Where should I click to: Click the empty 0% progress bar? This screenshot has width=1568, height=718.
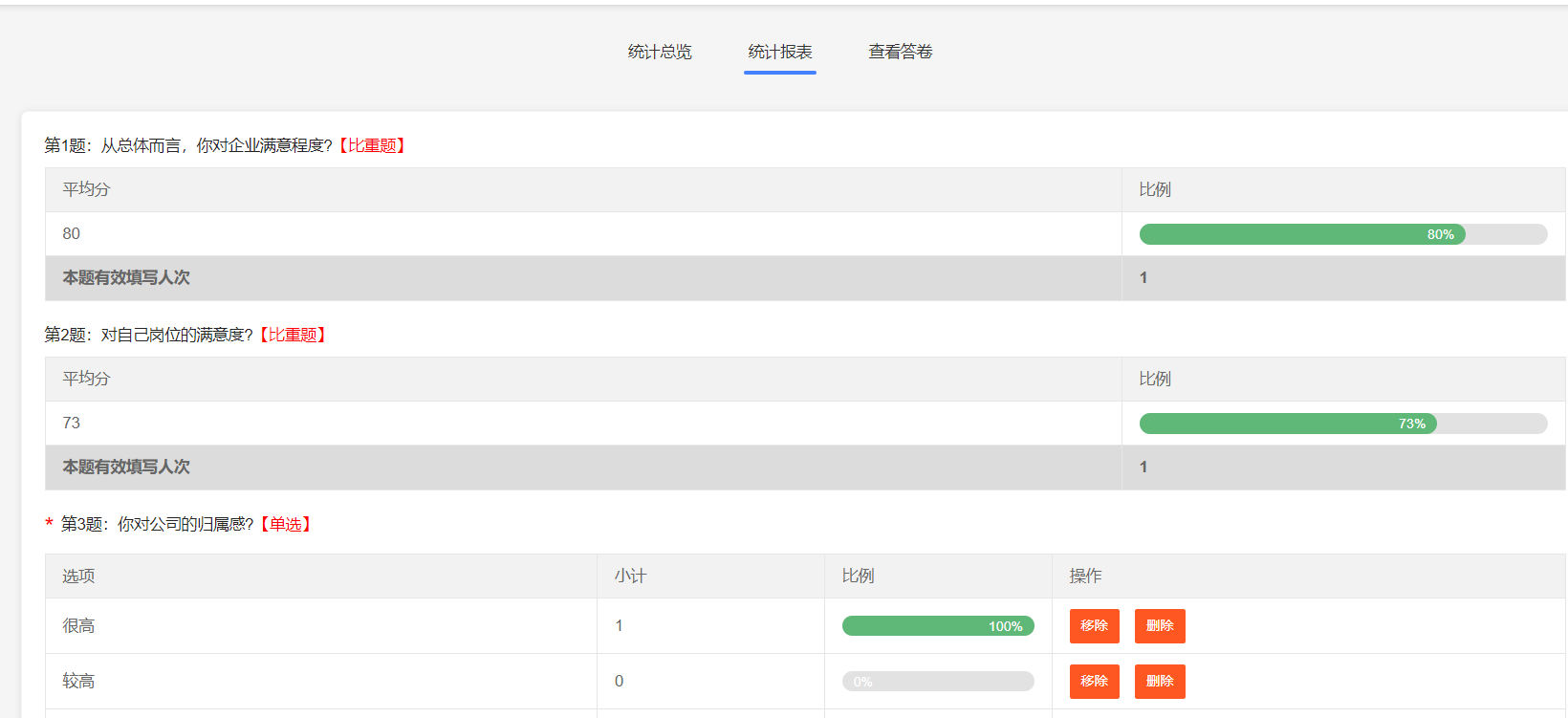937,682
